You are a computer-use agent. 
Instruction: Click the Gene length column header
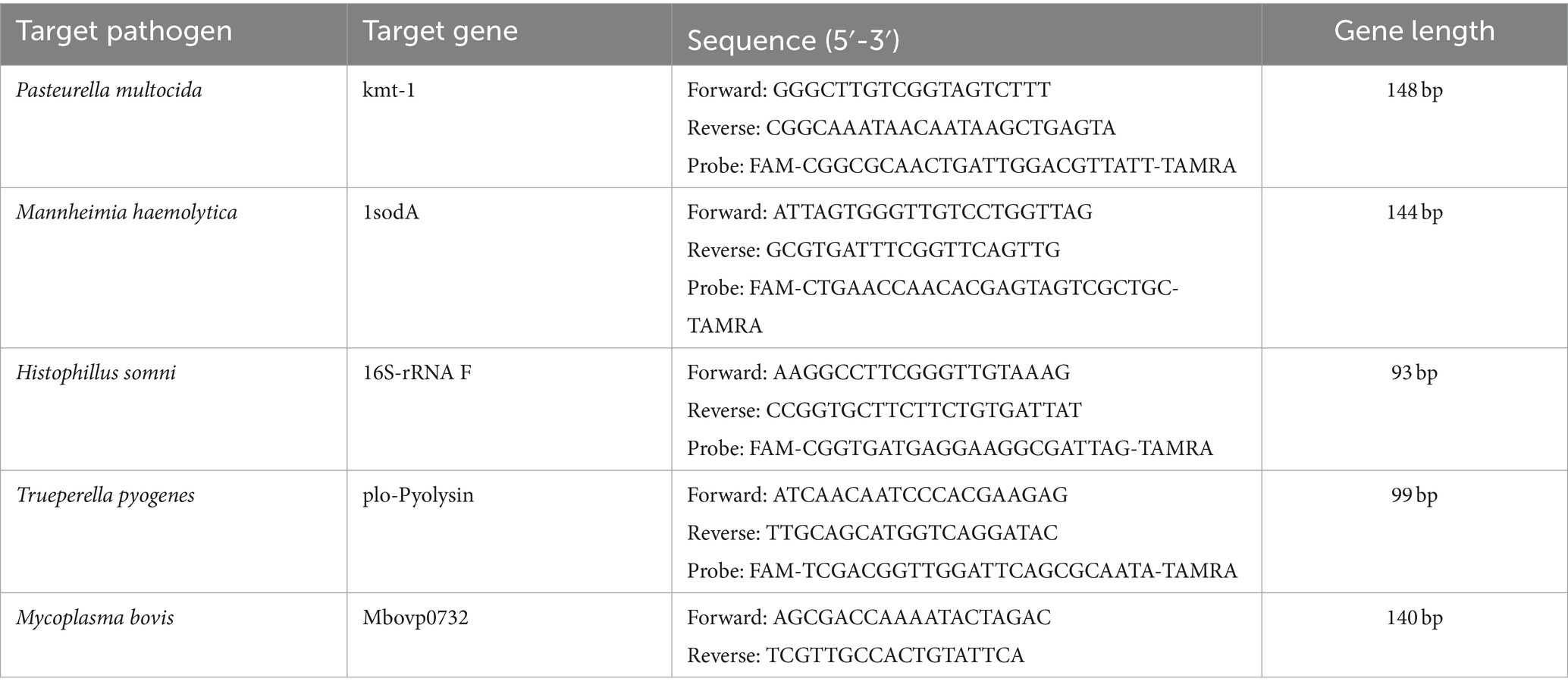click(1415, 33)
